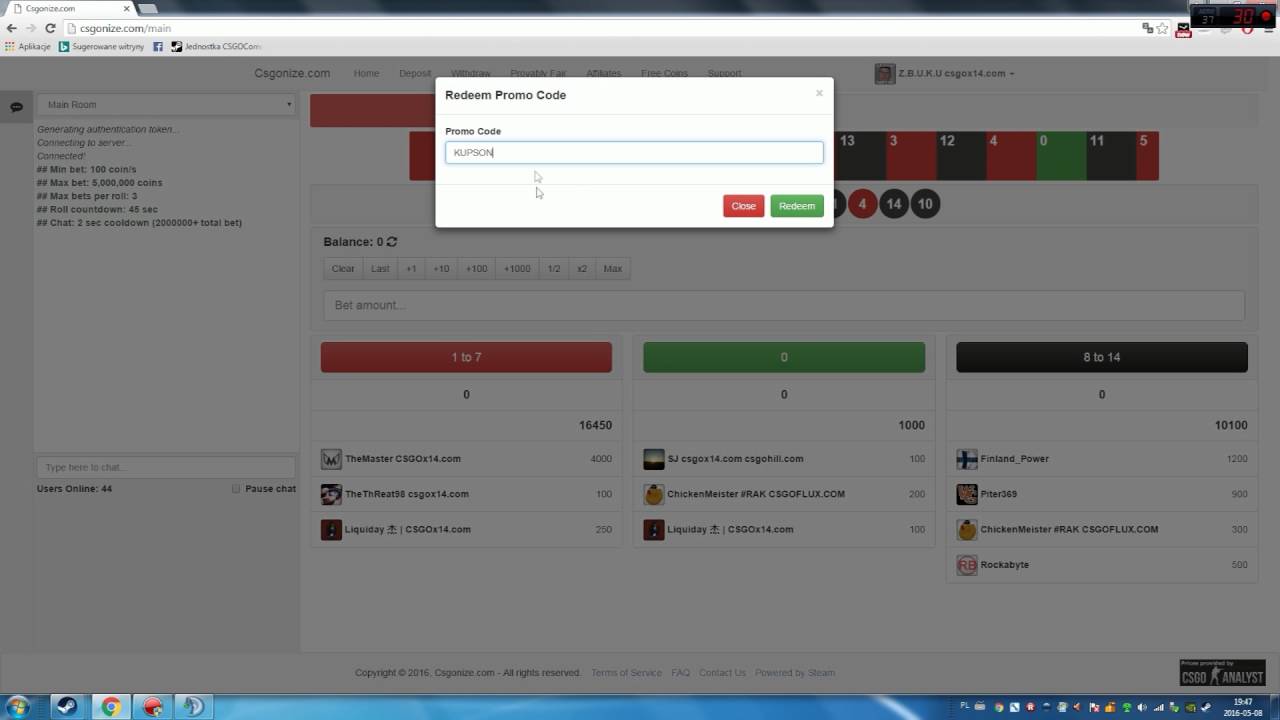Viewport: 1280px width, 720px height.
Task: Click the Csgonize.com brand link
Action: [292, 73]
